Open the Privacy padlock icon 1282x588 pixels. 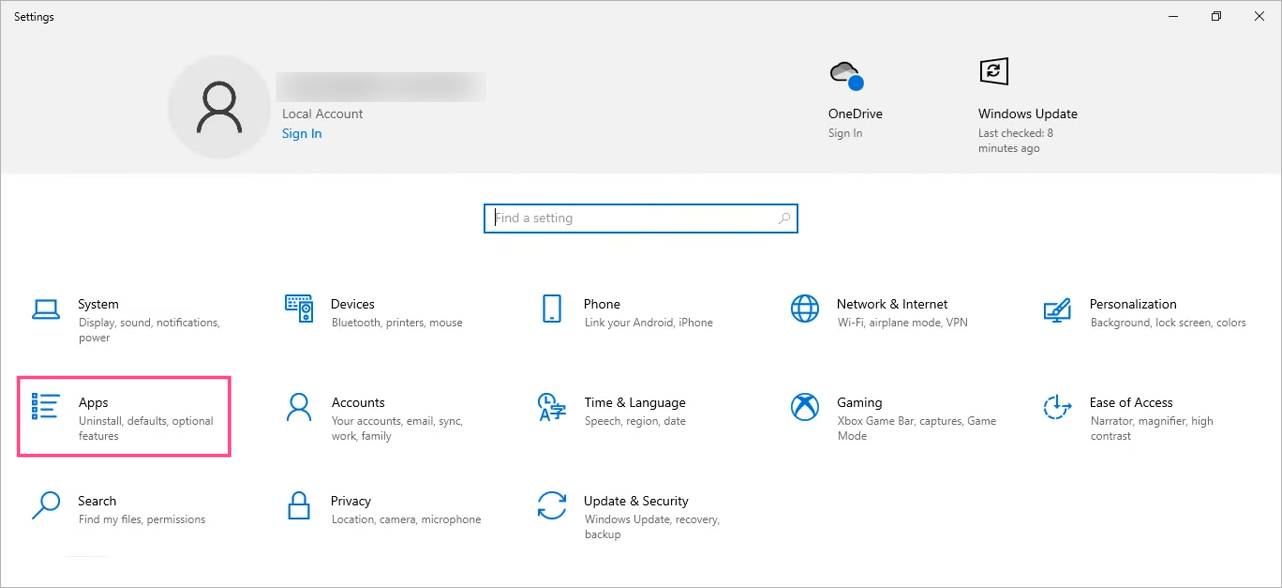click(299, 505)
